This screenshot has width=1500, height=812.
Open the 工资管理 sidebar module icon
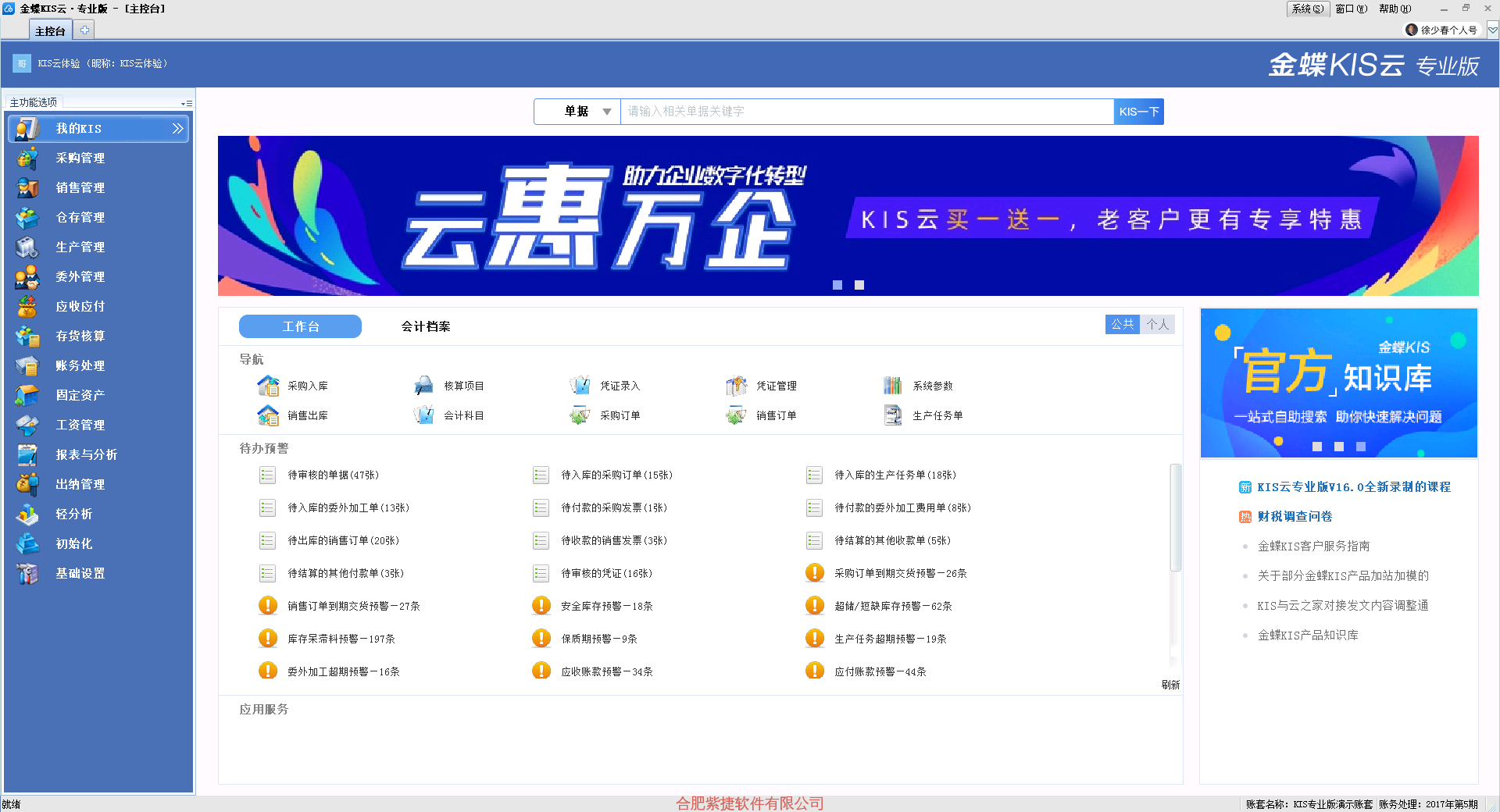point(27,425)
